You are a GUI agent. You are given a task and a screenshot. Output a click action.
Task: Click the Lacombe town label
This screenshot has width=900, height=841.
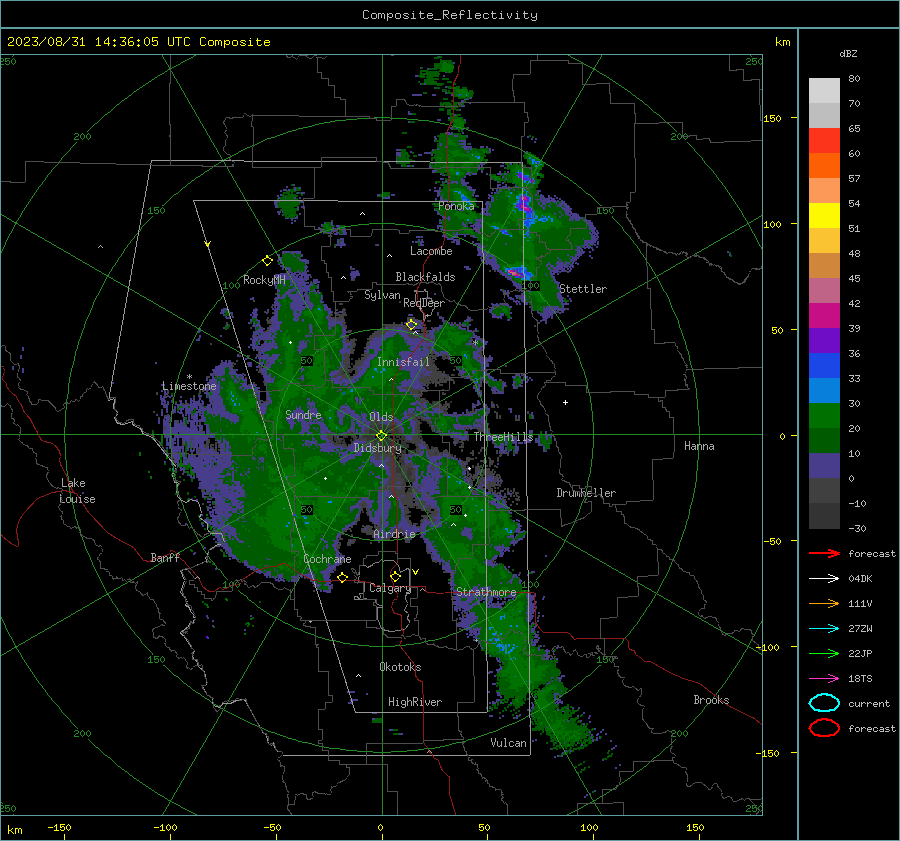(431, 251)
